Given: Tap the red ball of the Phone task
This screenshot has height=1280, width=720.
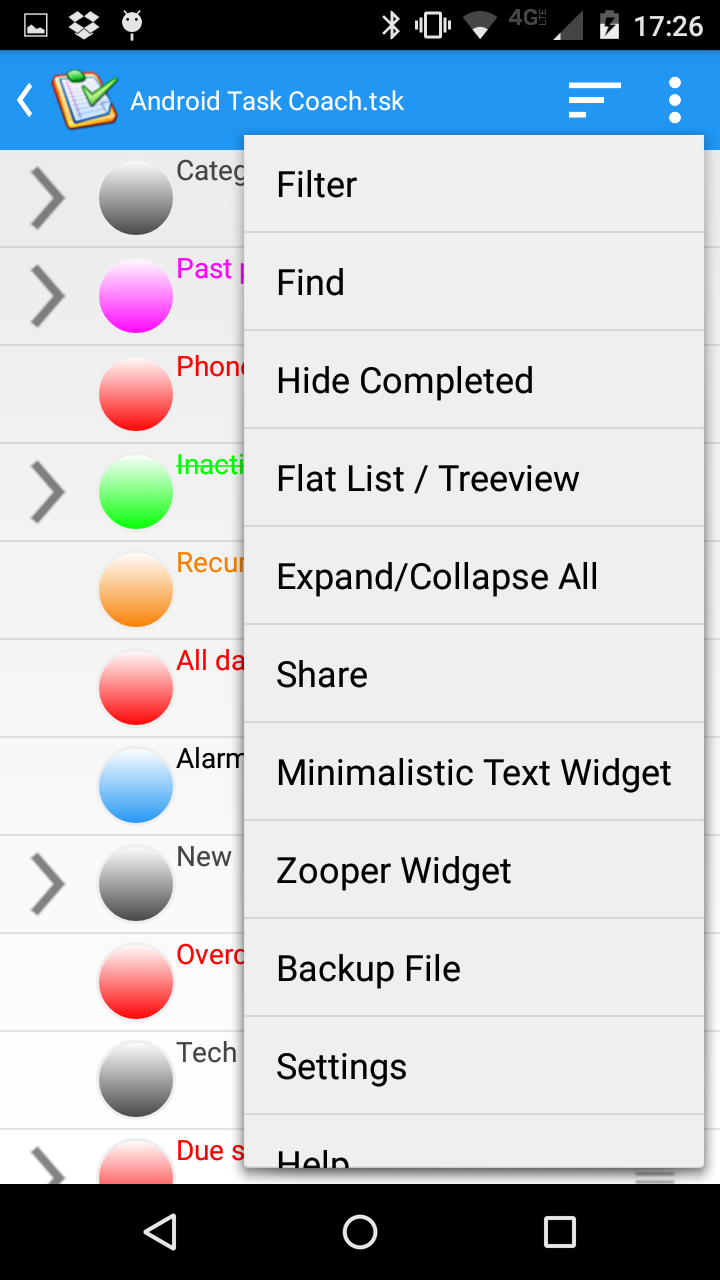Looking at the screenshot, I should click(x=136, y=394).
